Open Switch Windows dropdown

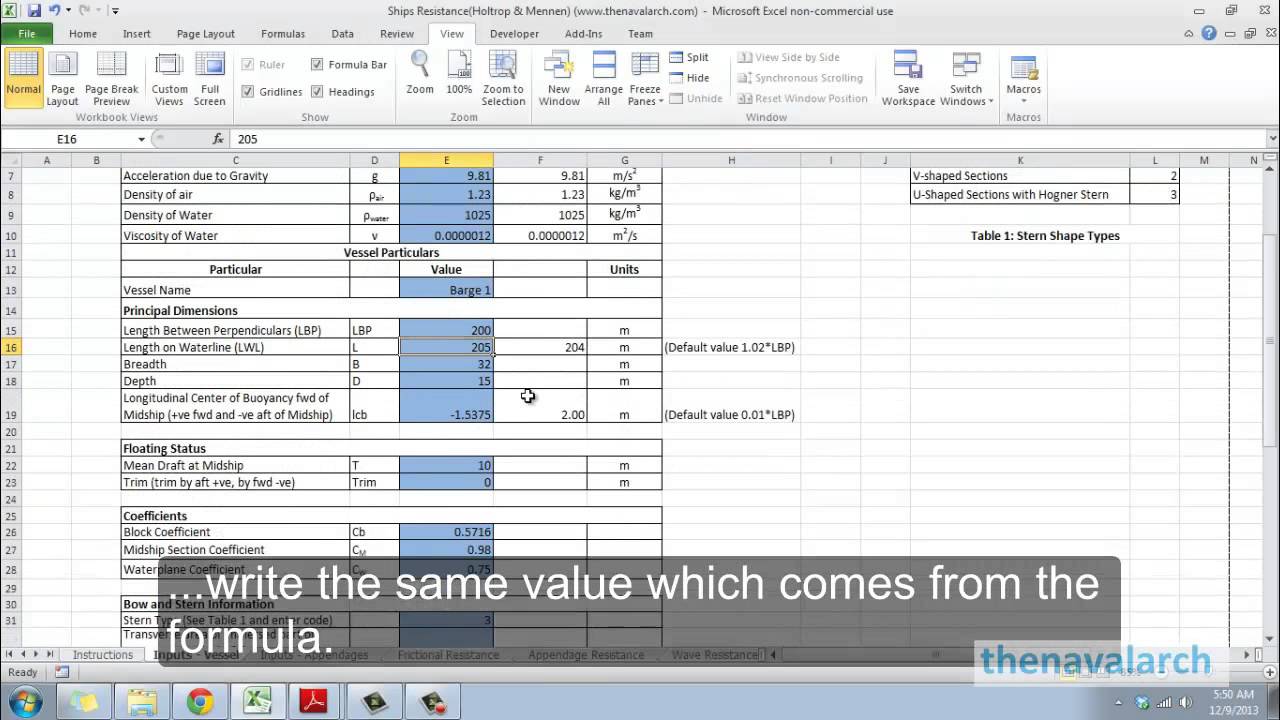tap(966, 78)
